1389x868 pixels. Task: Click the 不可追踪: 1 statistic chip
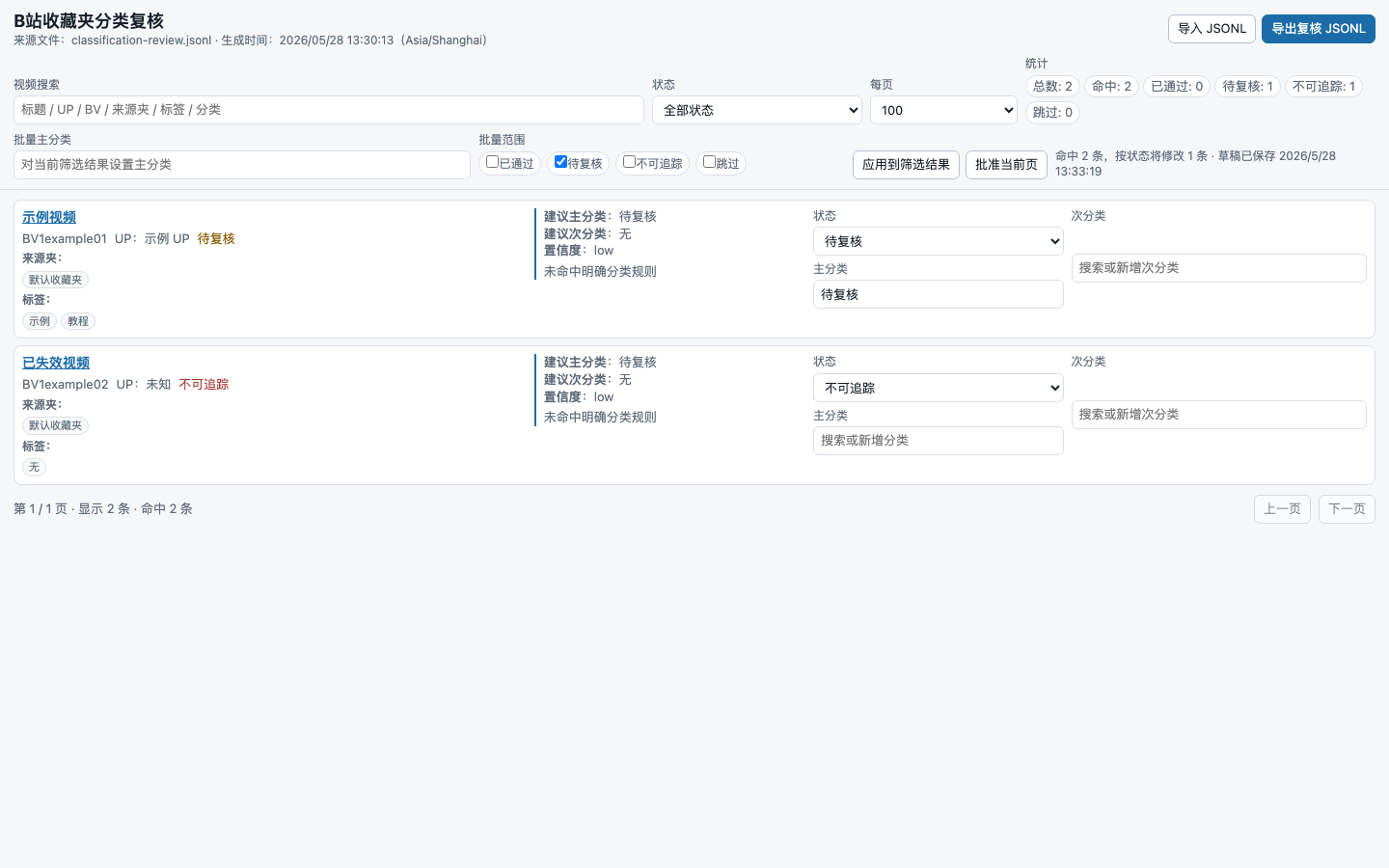[1323, 87]
